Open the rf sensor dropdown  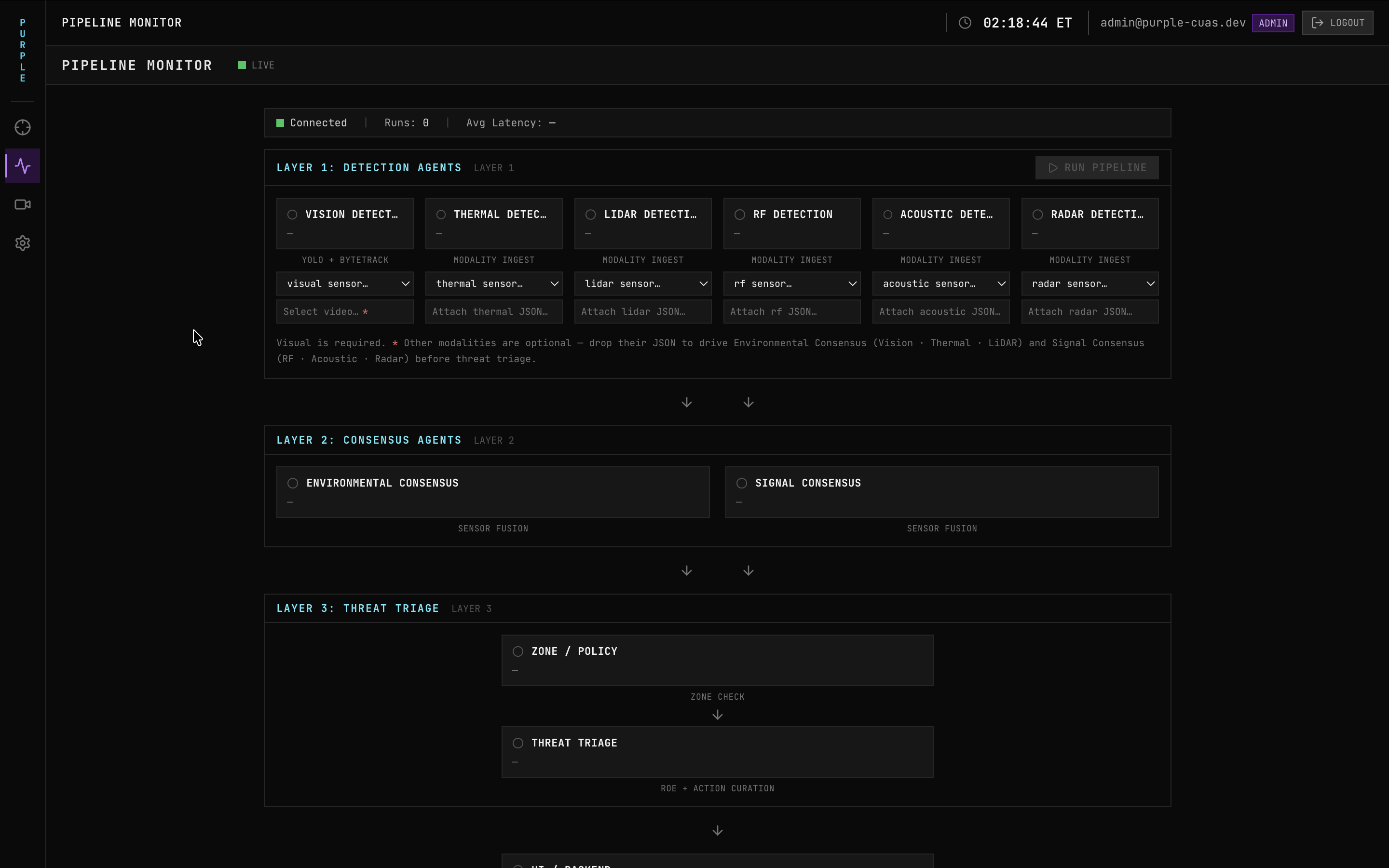tap(792, 284)
